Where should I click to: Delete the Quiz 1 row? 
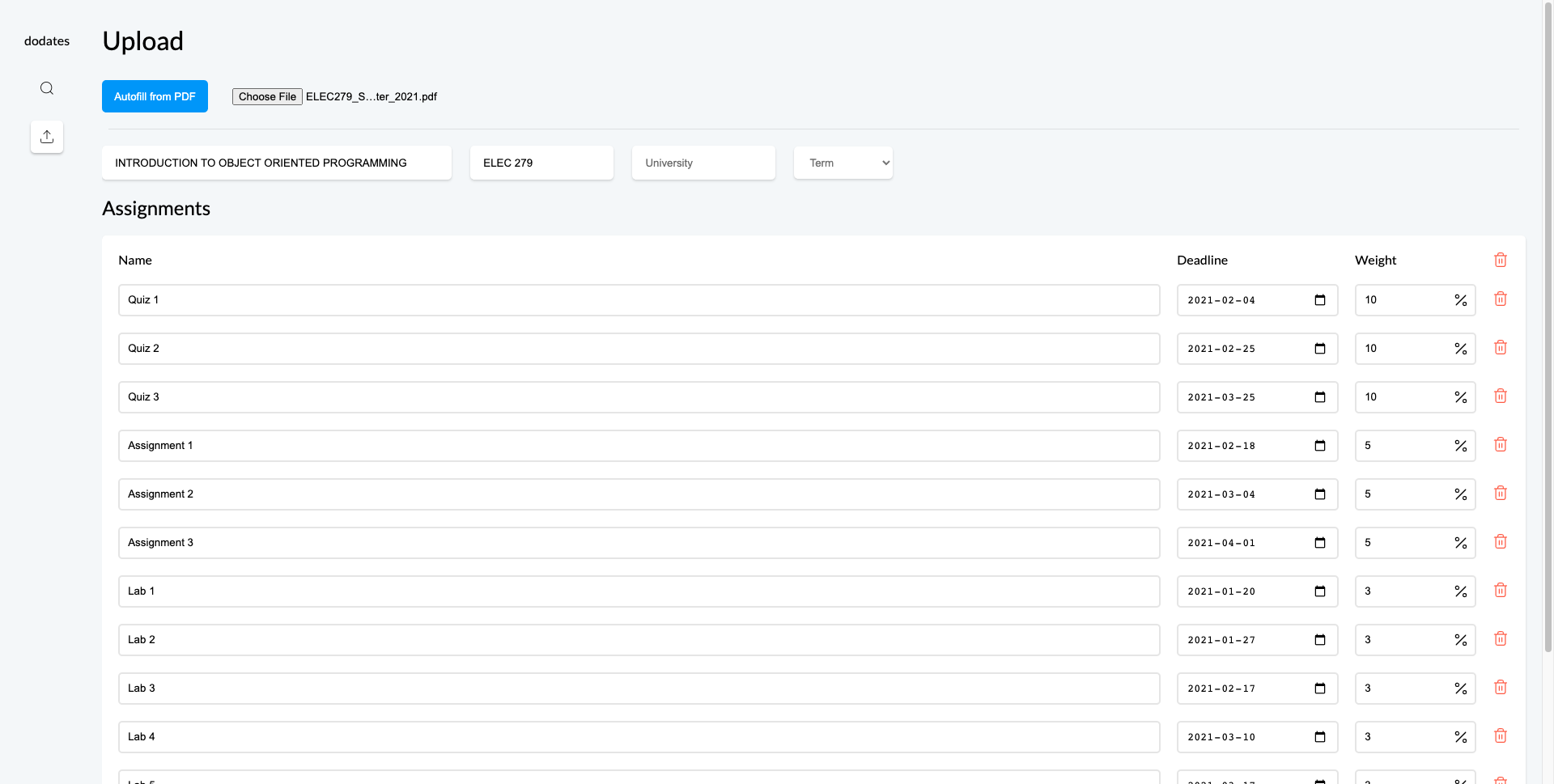(x=1501, y=299)
